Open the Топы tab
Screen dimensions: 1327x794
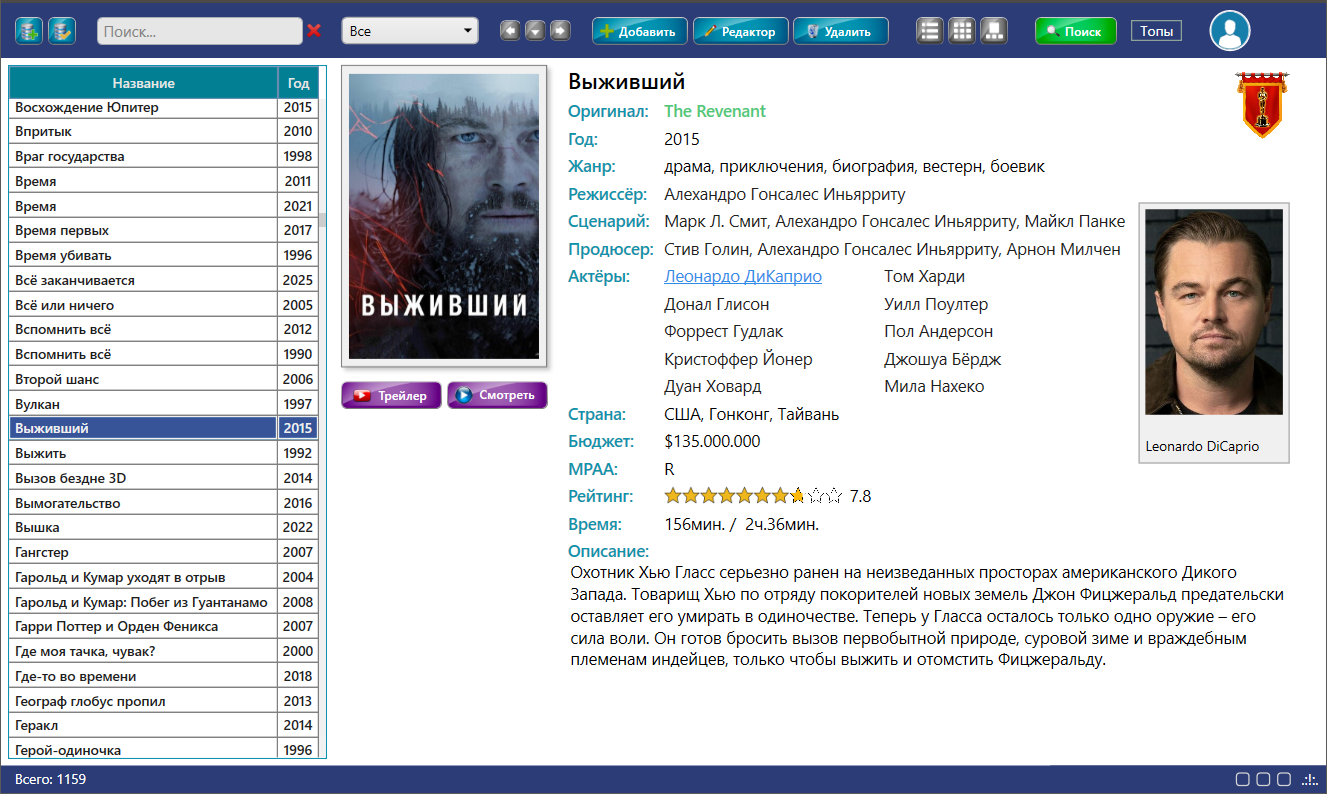[x=1156, y=31]
